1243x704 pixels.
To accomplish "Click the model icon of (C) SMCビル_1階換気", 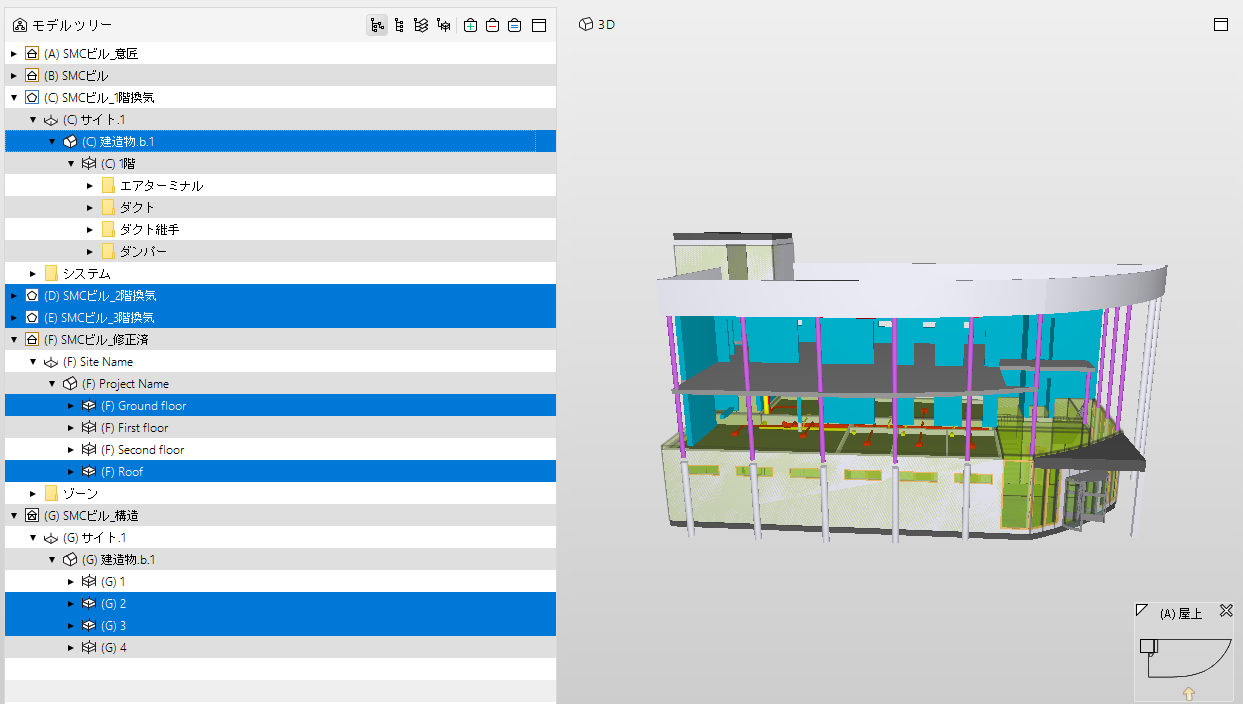I will point(32,97).
